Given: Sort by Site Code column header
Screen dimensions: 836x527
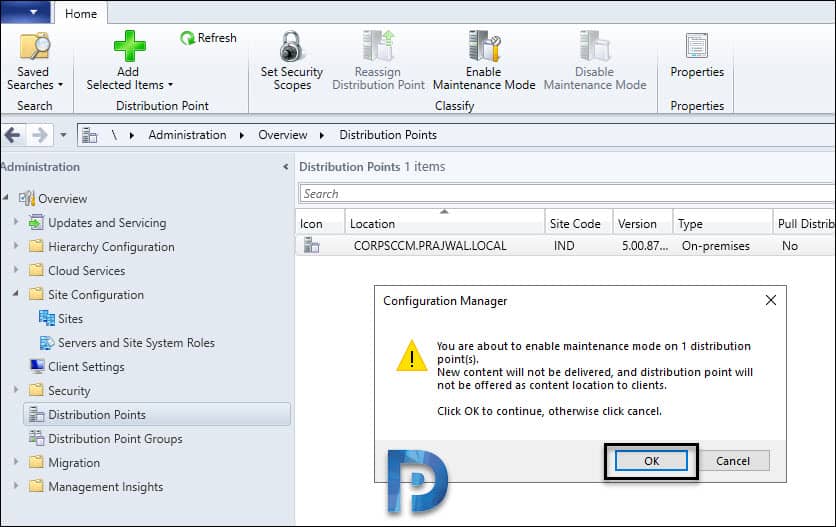Looking at the screenshot, I should pyautogui.click(x=579, y=222).
